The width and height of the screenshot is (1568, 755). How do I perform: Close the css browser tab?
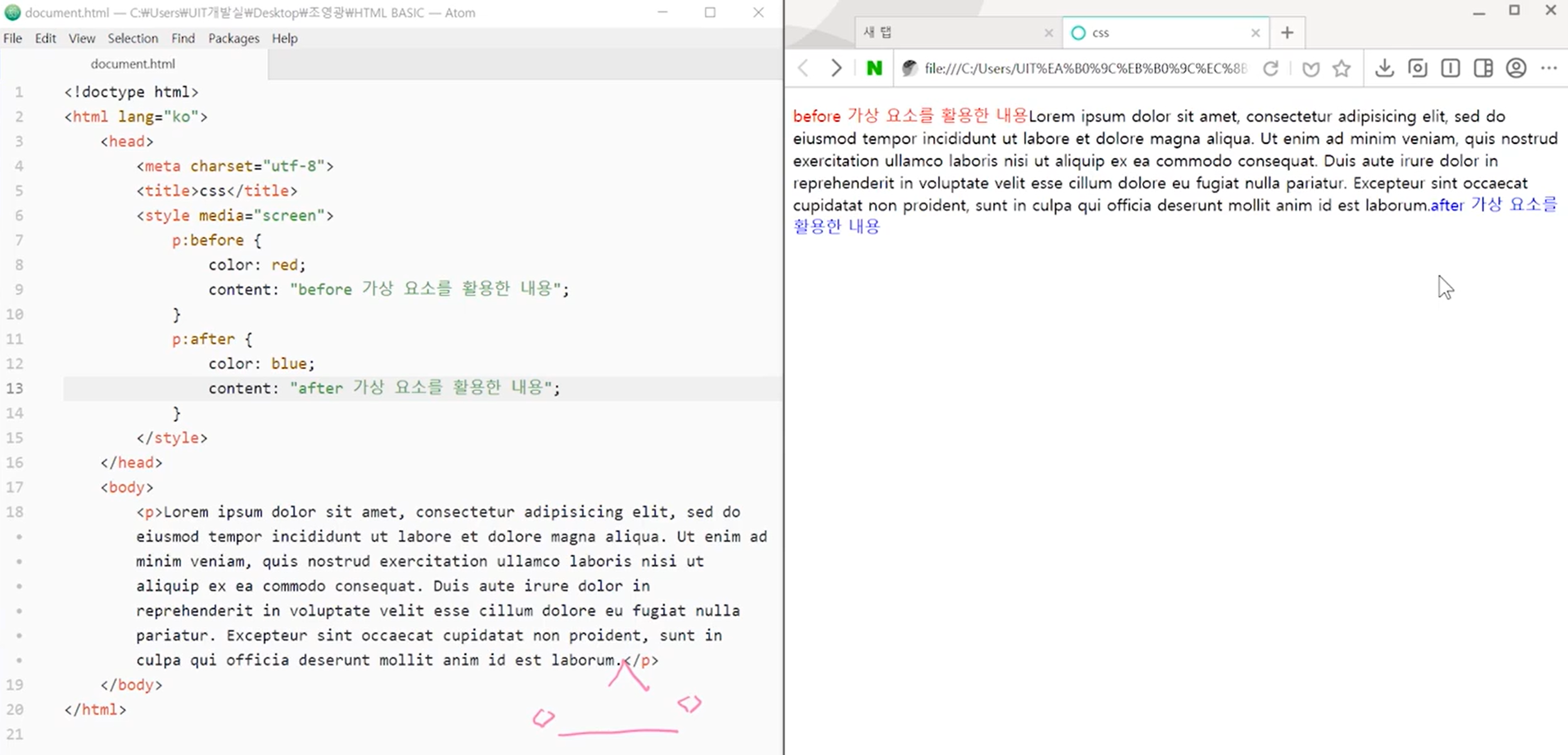(1255, 33)
